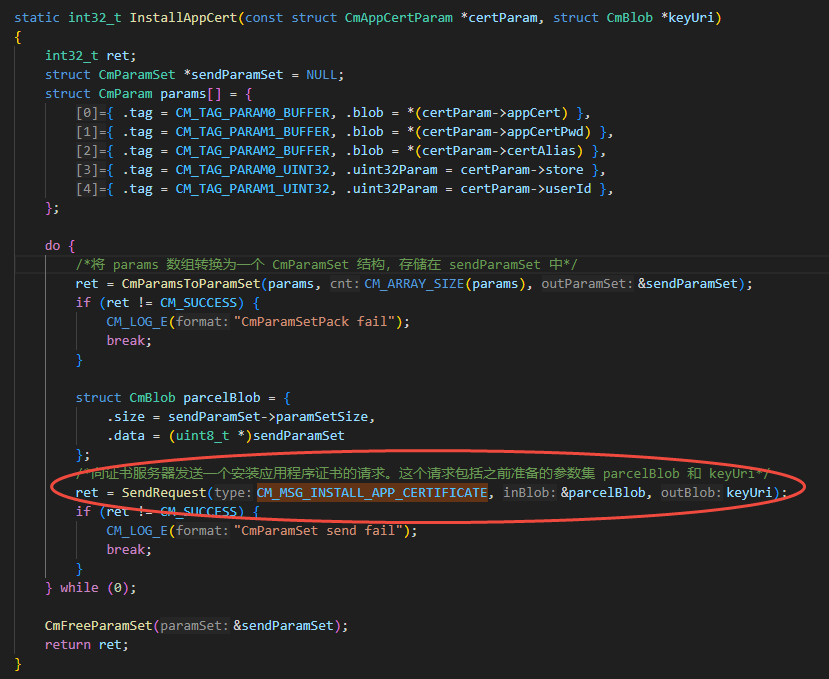The width and height of the screenshot is (829, 679).
Task: Click CM_TAG_PARAM0_UINT32 token
Action: 253,170
